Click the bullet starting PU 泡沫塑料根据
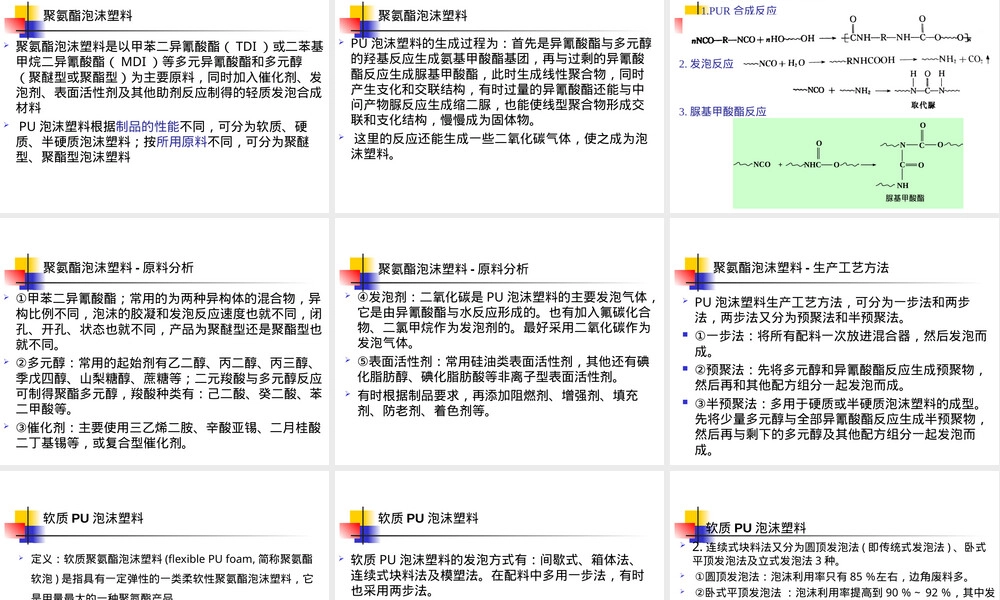 click(163, 142)
